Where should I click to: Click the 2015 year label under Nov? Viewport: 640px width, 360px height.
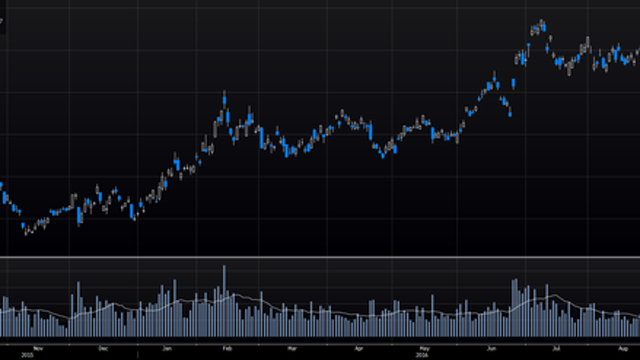pyautogui.click(x=27, y=355)
